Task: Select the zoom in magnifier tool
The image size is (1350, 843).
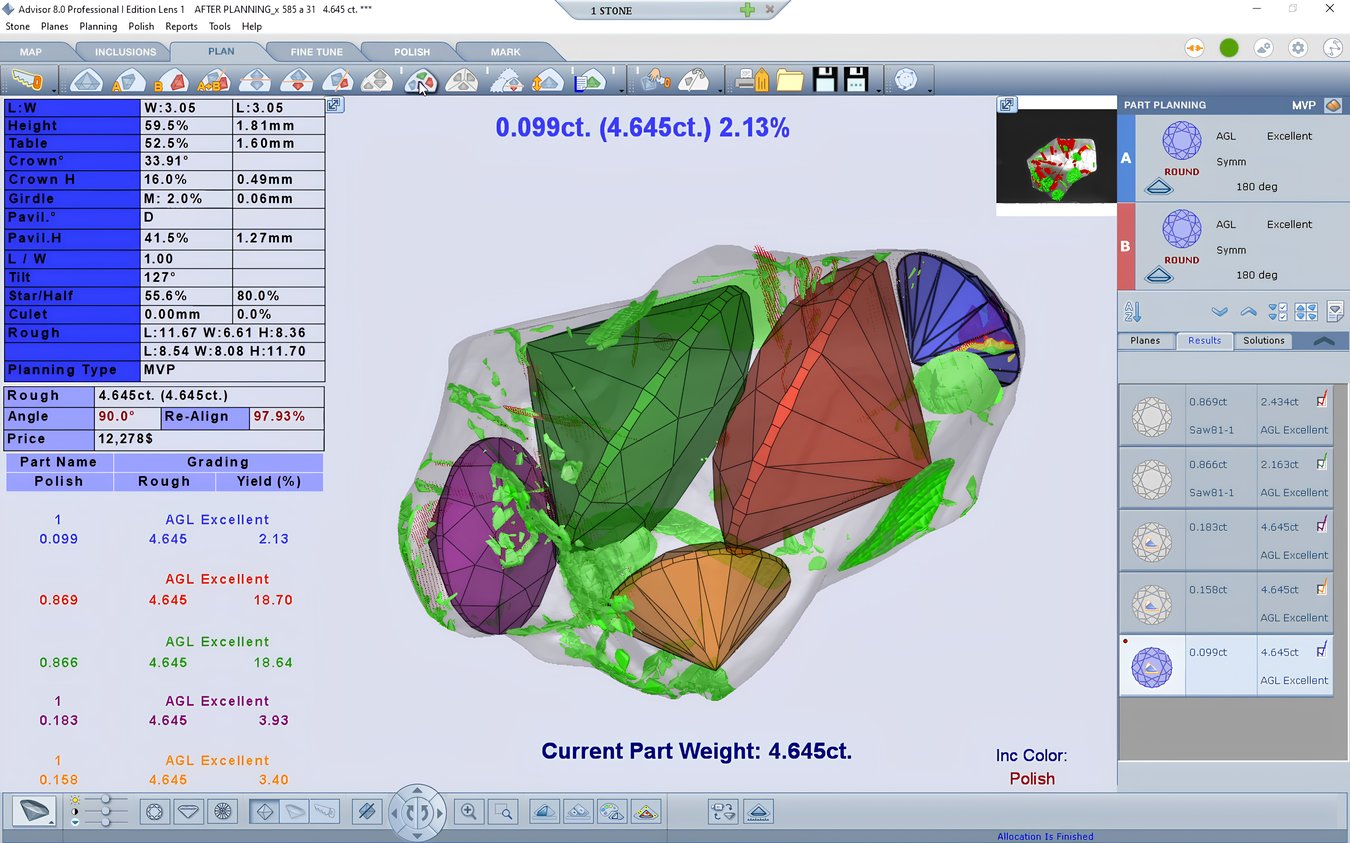Action: point(468,812)
